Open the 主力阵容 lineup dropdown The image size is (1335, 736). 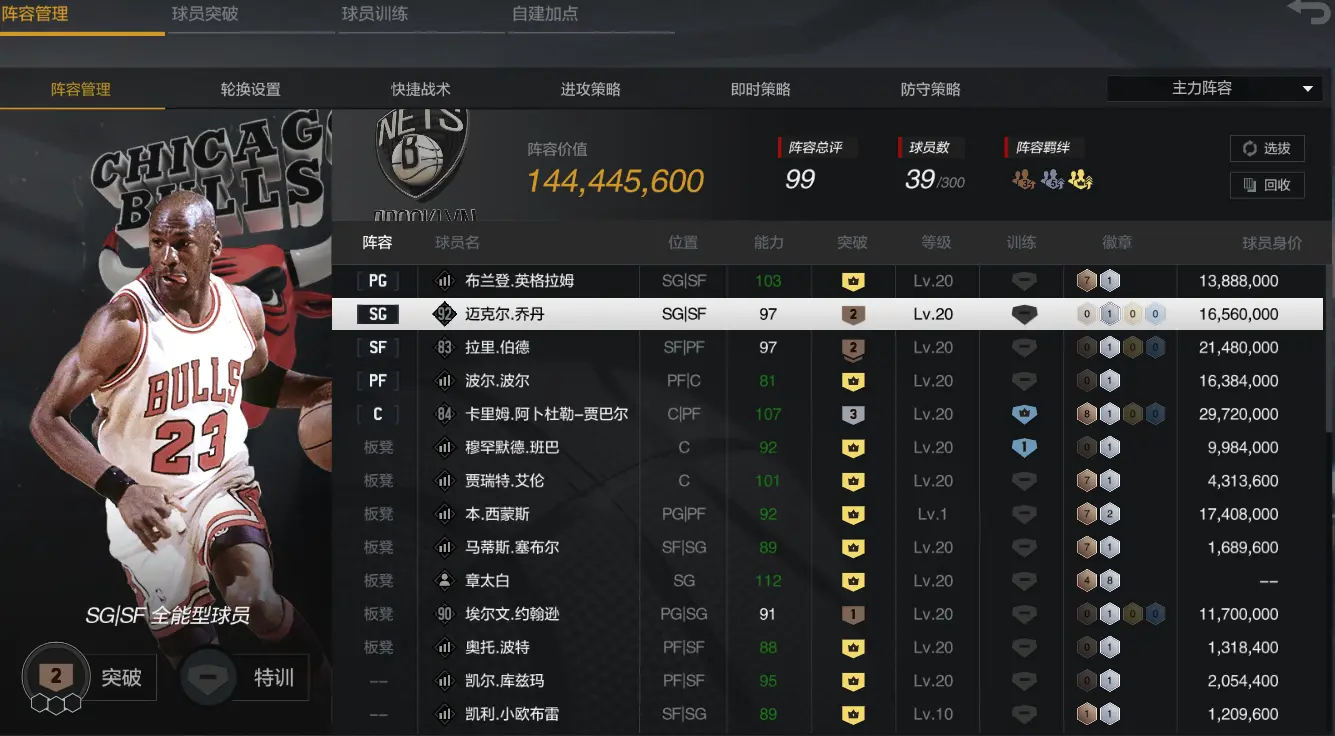click(1215, 89)
